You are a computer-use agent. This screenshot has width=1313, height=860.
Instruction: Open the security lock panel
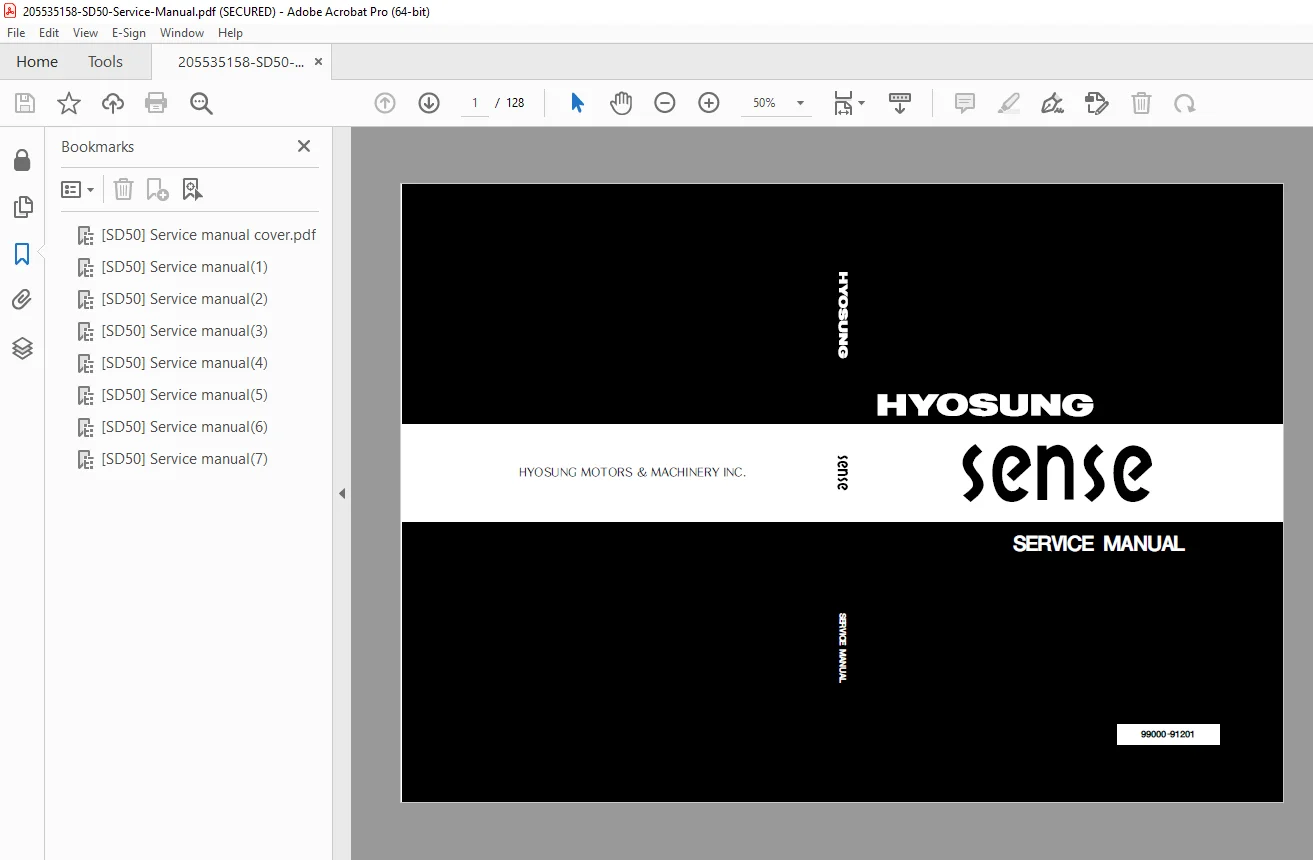pyautogui.click(x=22, y=161)
